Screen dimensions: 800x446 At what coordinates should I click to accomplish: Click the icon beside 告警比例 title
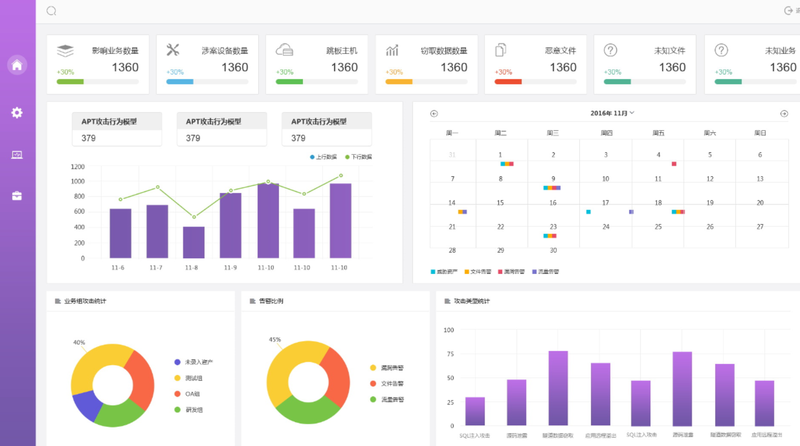coord(253,301)
